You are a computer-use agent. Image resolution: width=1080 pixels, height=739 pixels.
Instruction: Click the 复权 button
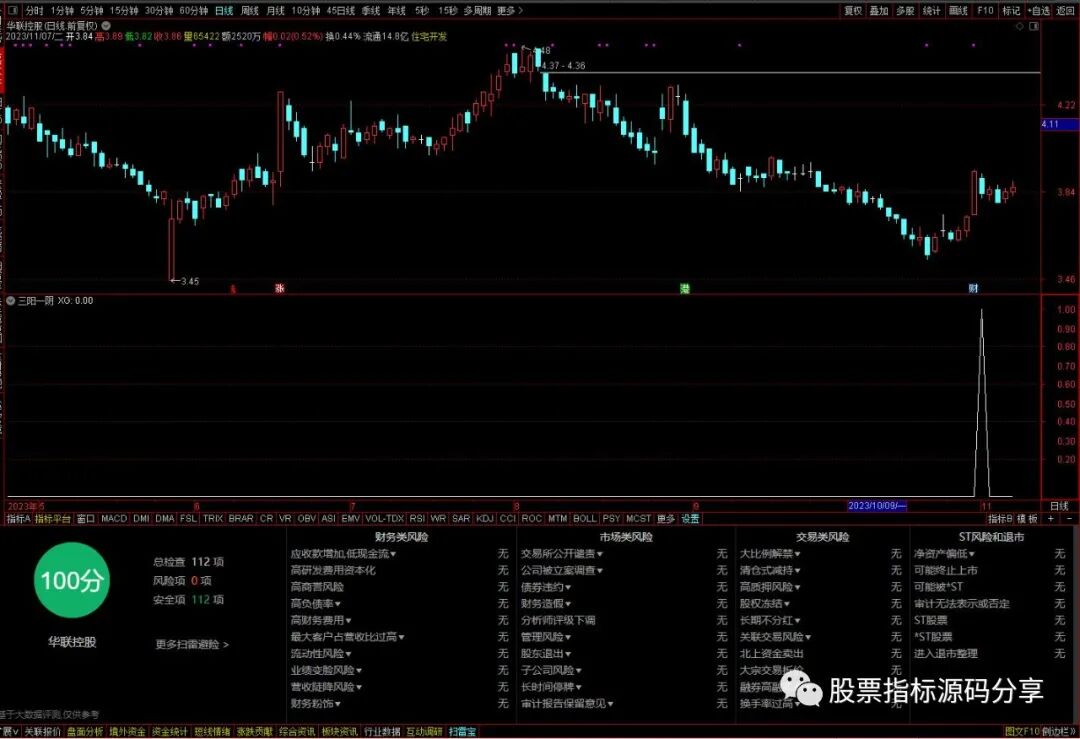click(x=853, y=10)
